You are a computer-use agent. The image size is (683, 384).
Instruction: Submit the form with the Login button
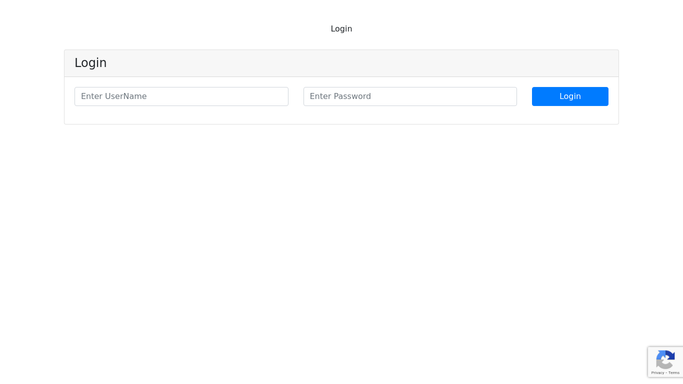click(x=570, y=96)
